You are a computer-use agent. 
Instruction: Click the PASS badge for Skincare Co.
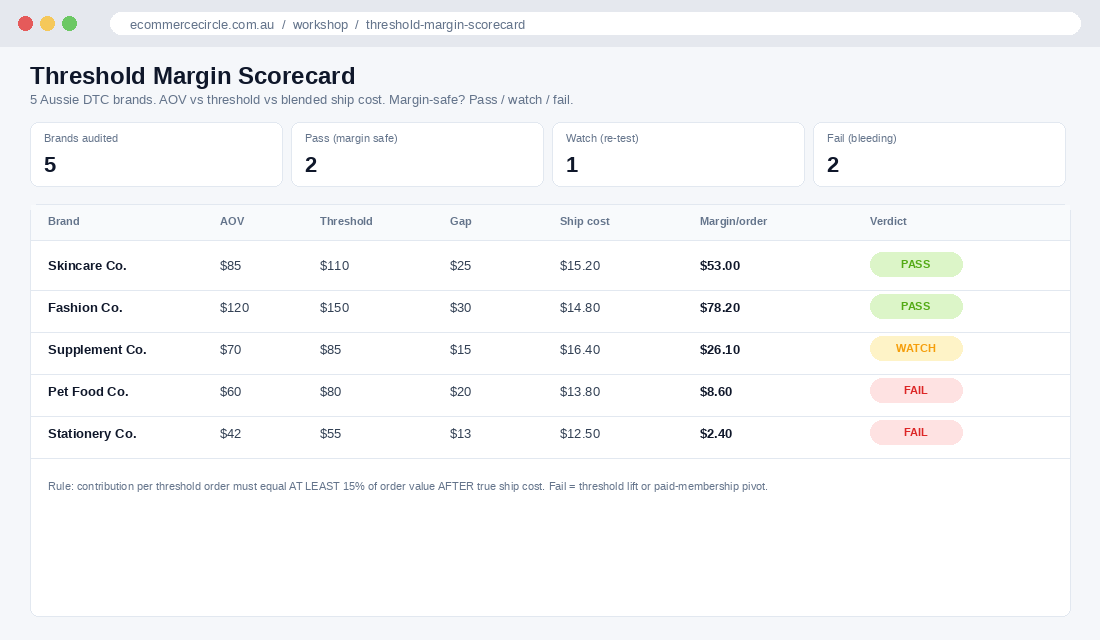[916, 265]
